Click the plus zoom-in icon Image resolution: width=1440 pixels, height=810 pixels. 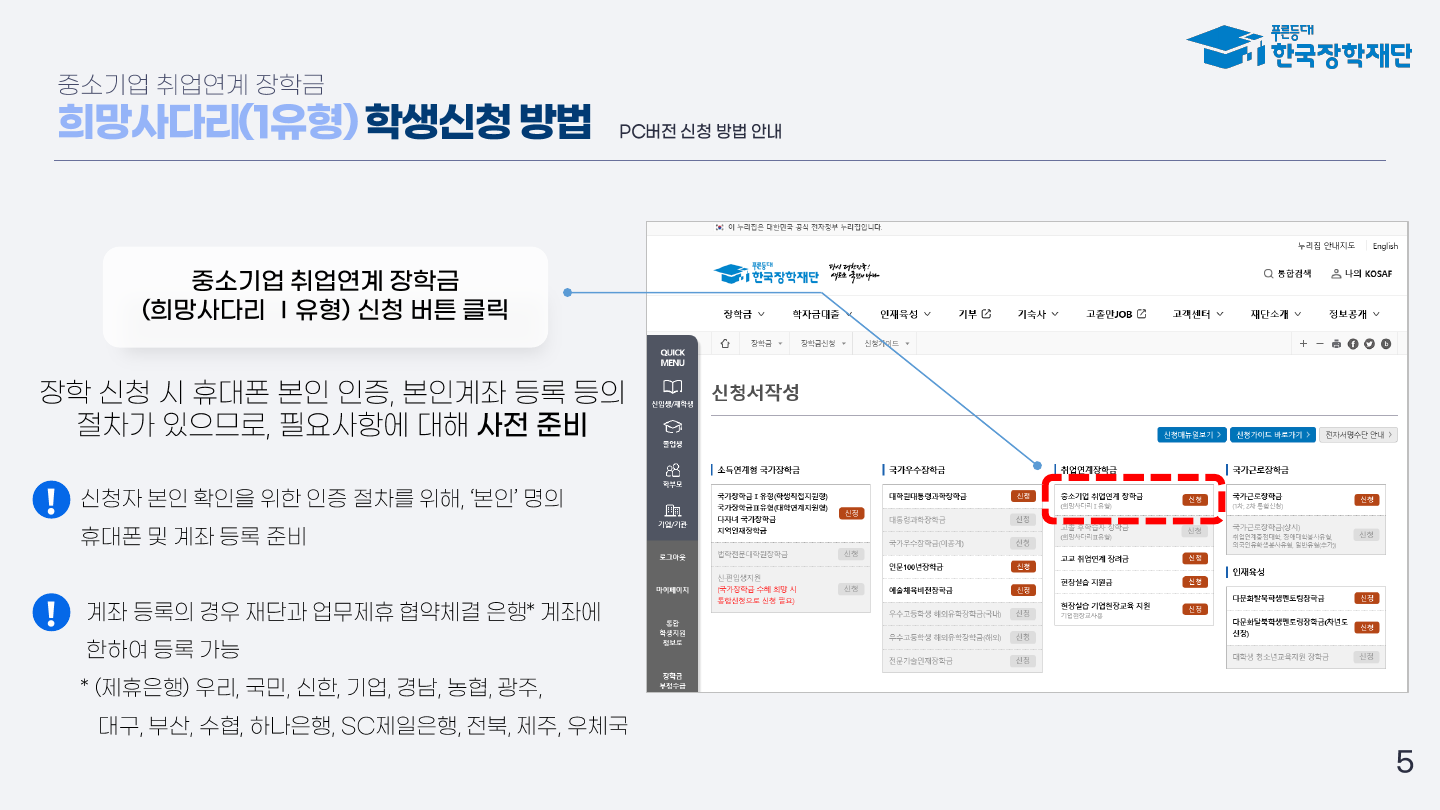click(x=1304, y=344)
